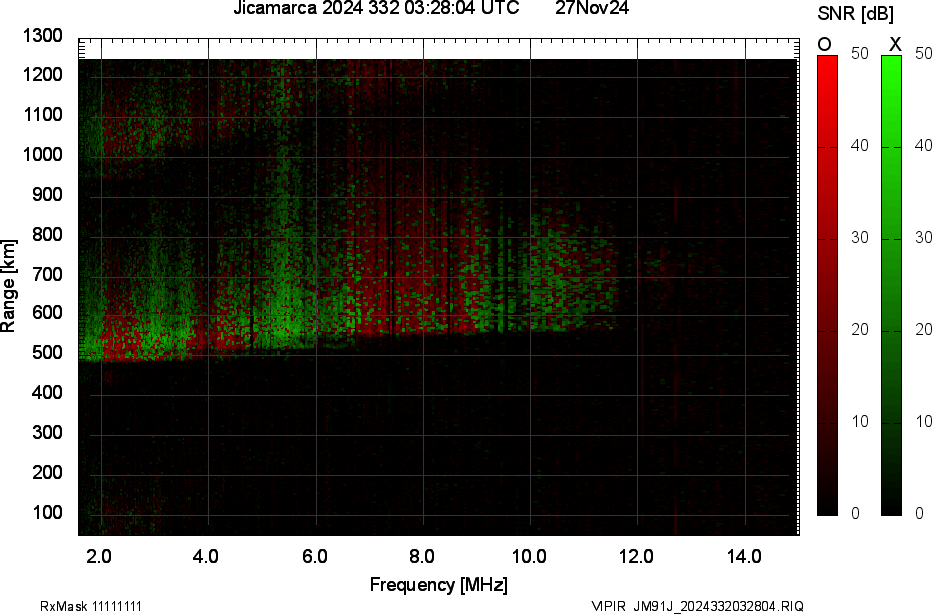Image resolution: width=932 pixels, height=614 pixels.
Task: Click the 100 km range tick label
Action: coord(48,512)
